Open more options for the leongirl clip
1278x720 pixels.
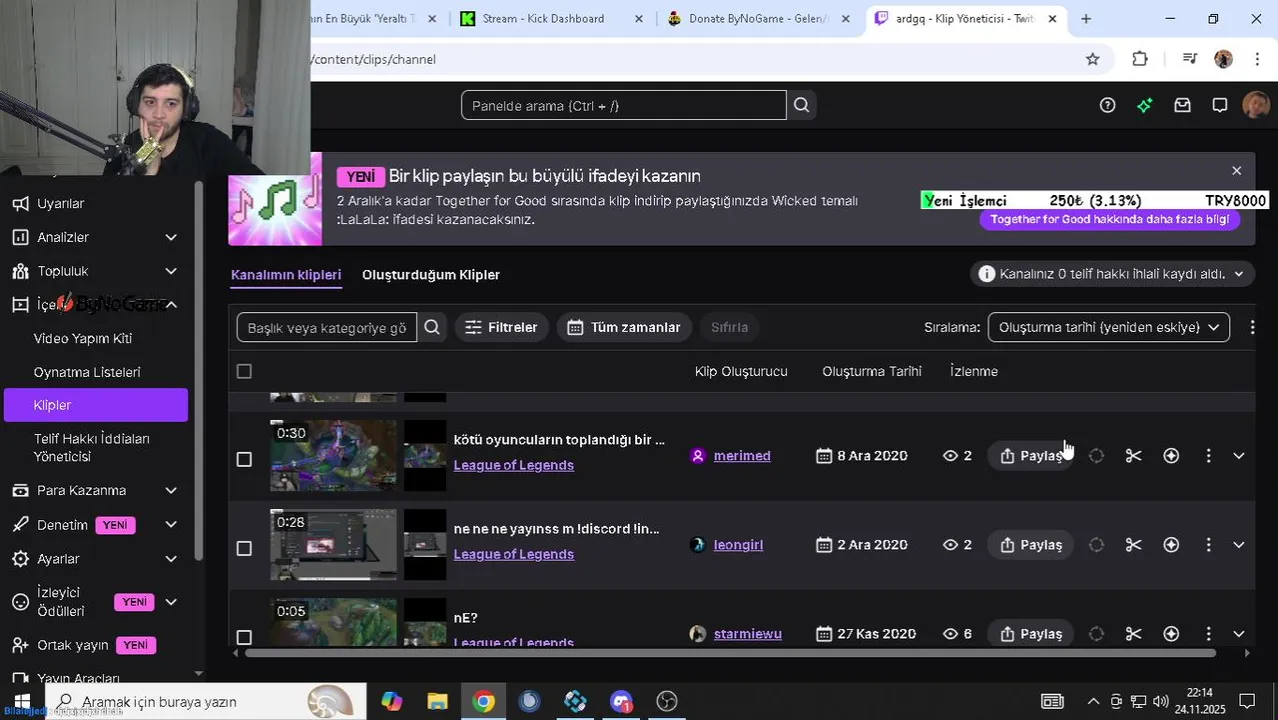click(1208, 545)
